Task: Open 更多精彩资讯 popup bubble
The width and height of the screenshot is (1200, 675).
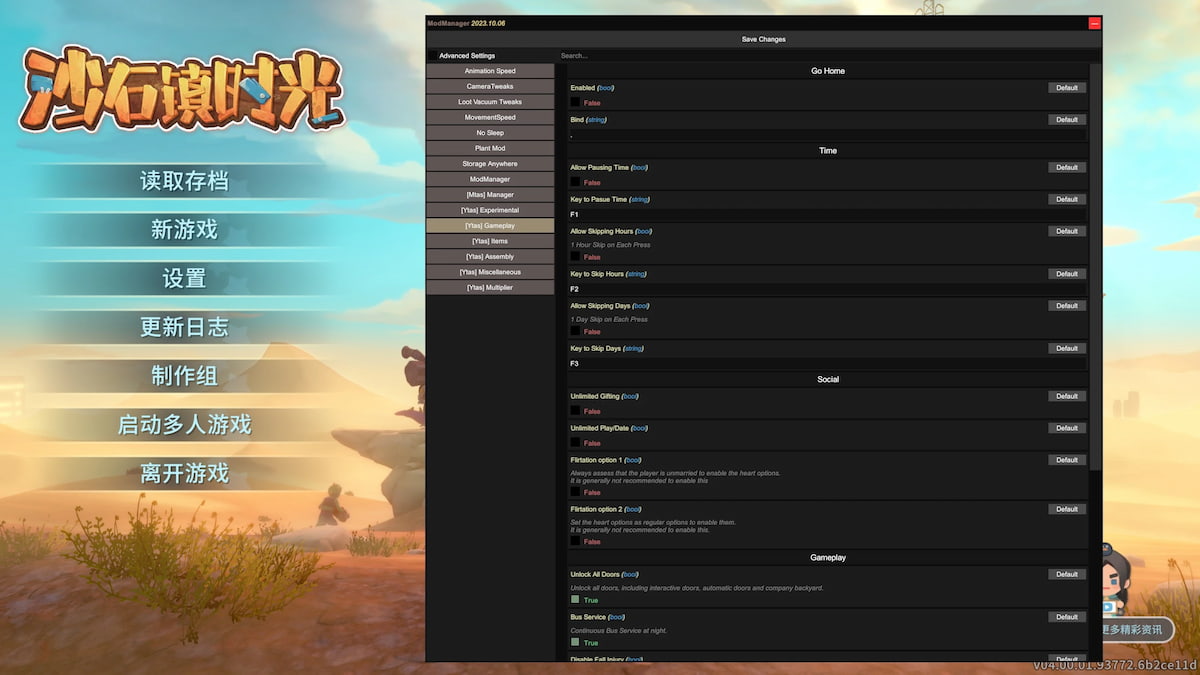Action: (1135, 630)
